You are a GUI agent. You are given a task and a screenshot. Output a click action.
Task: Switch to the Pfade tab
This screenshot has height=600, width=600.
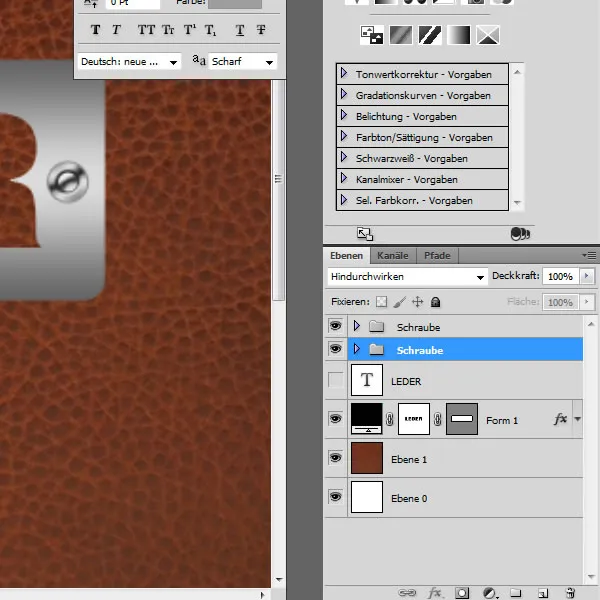click(436, 256)
